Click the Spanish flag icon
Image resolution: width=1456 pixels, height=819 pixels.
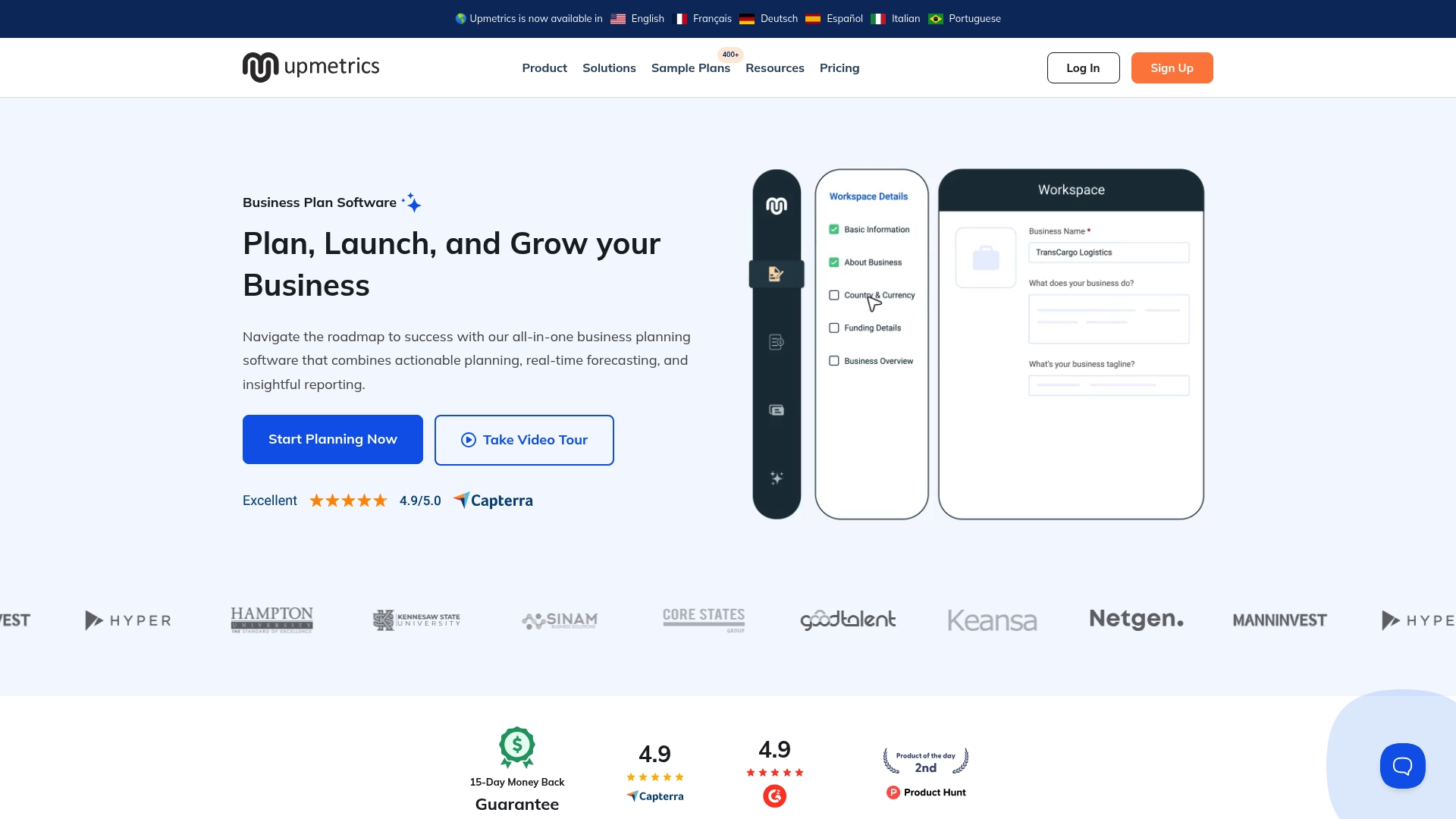[x=813, y=19]
